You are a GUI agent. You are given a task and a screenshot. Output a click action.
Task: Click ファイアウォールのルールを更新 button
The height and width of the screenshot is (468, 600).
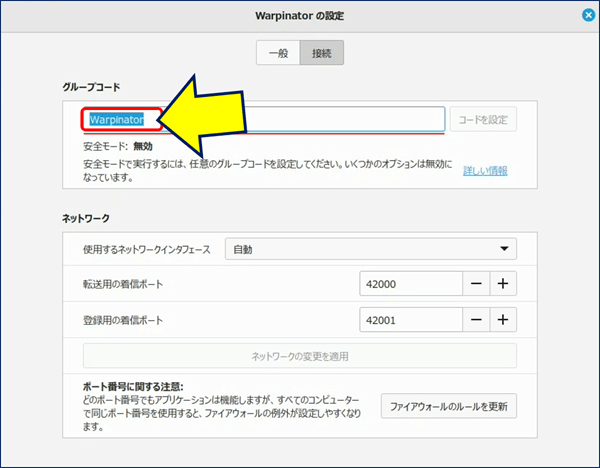click(449, 406)
